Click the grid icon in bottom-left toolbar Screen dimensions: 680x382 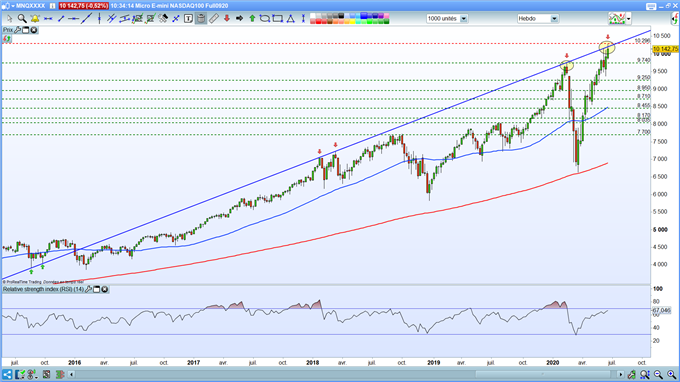tap(46, 374)
